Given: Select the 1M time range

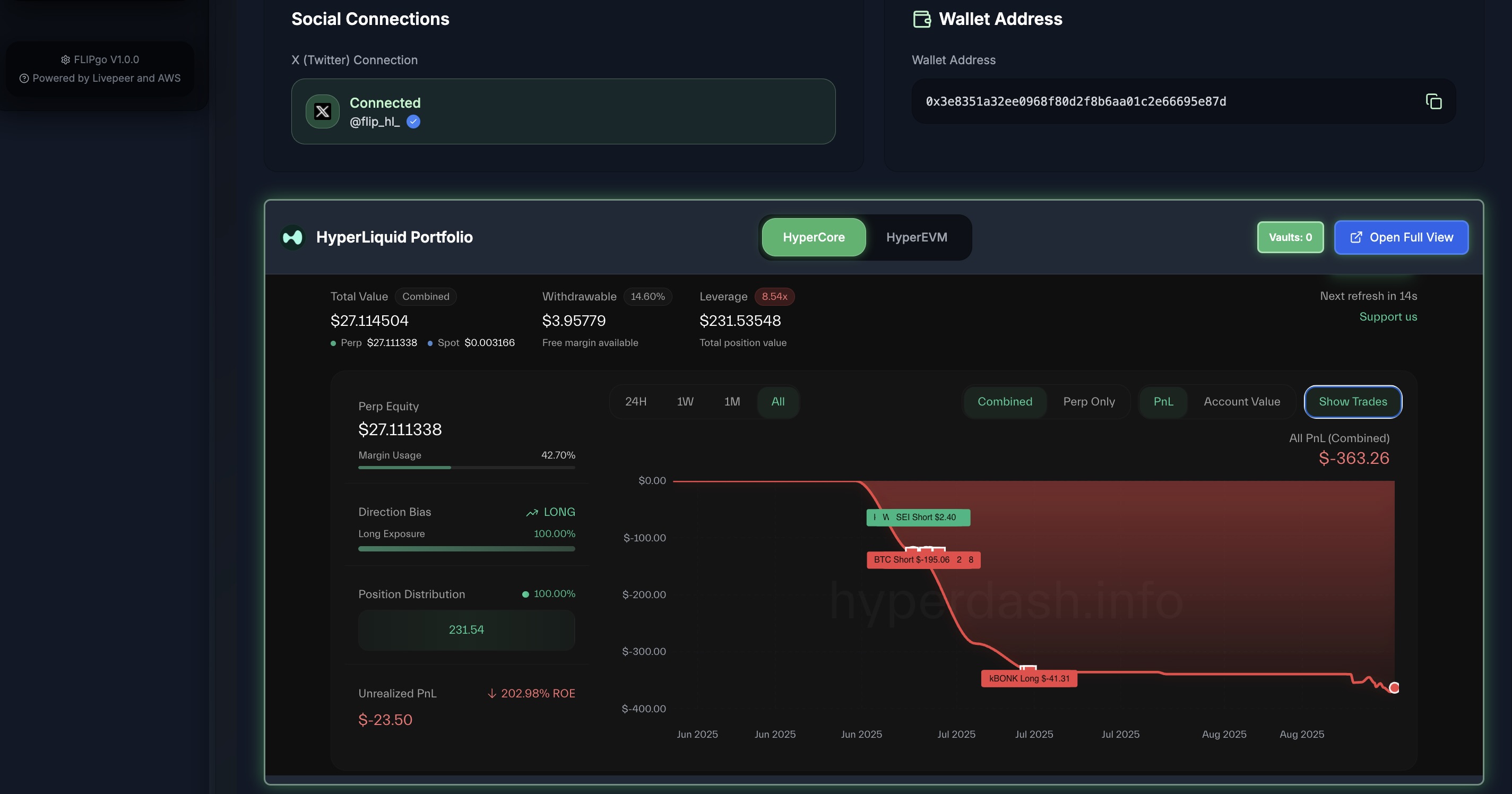Looking at the screenshot, I should click(732, 401).
